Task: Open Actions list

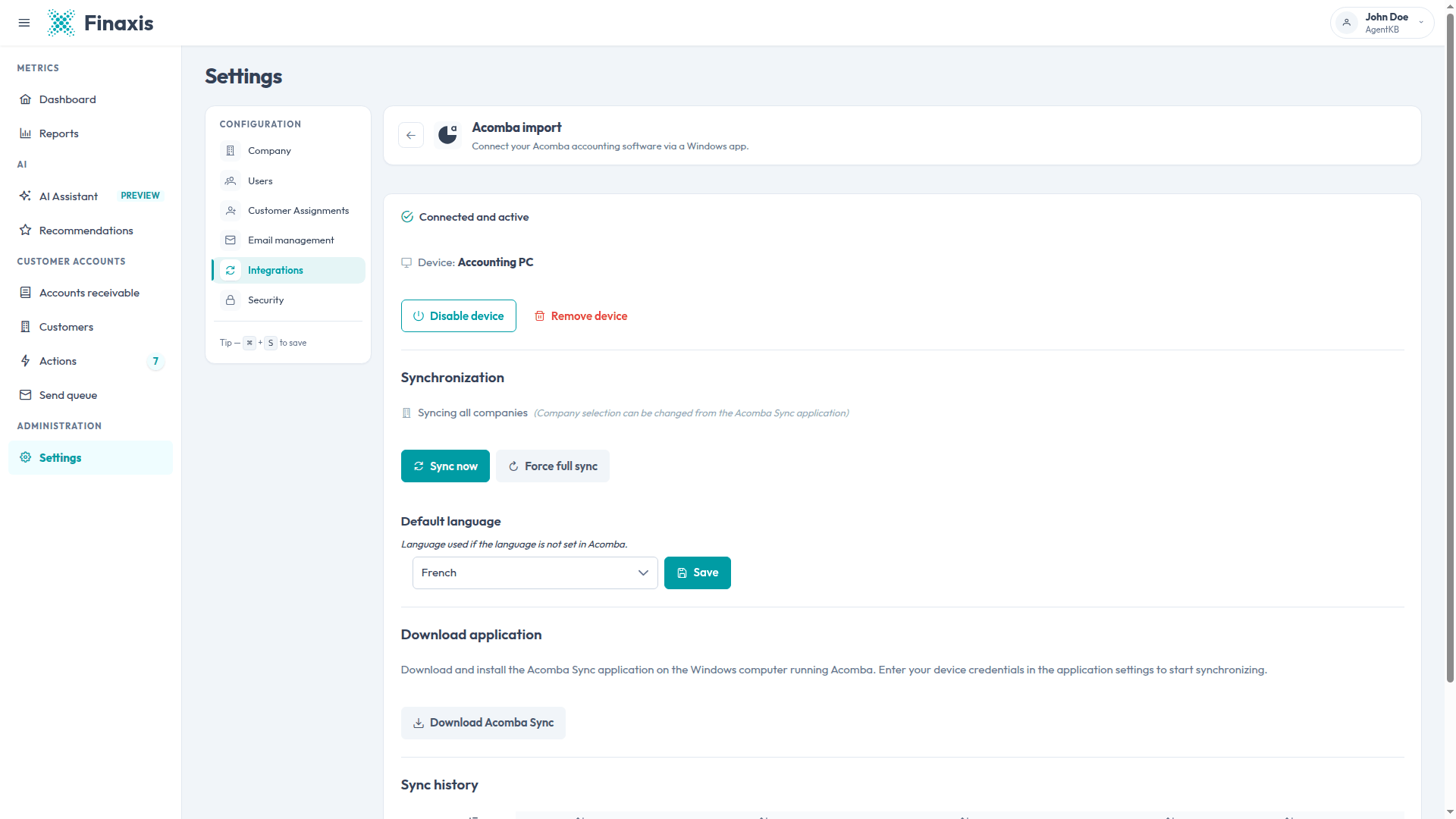Action: [x=90, y=361]
